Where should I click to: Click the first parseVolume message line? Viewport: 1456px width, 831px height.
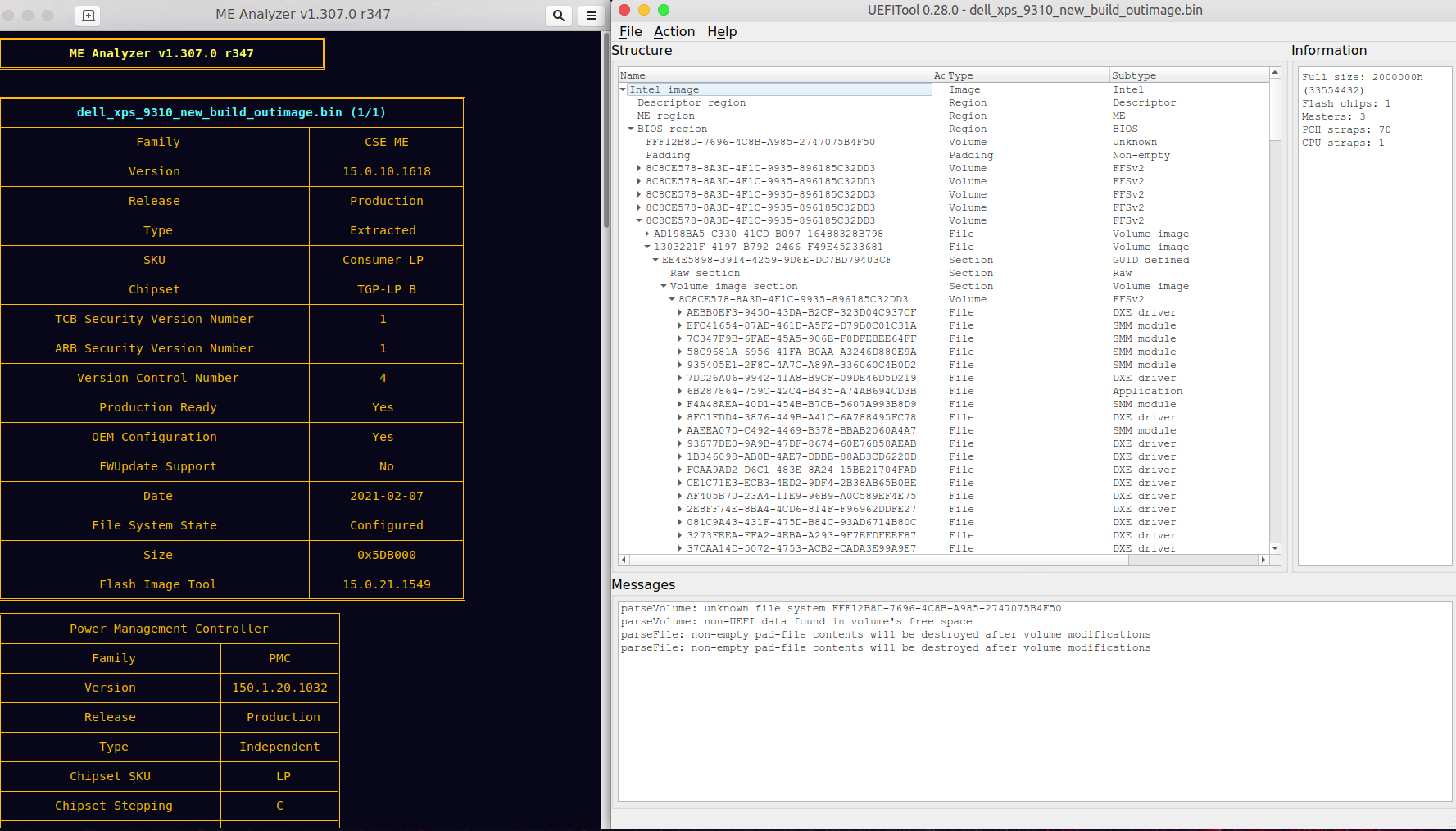[840, 608]
